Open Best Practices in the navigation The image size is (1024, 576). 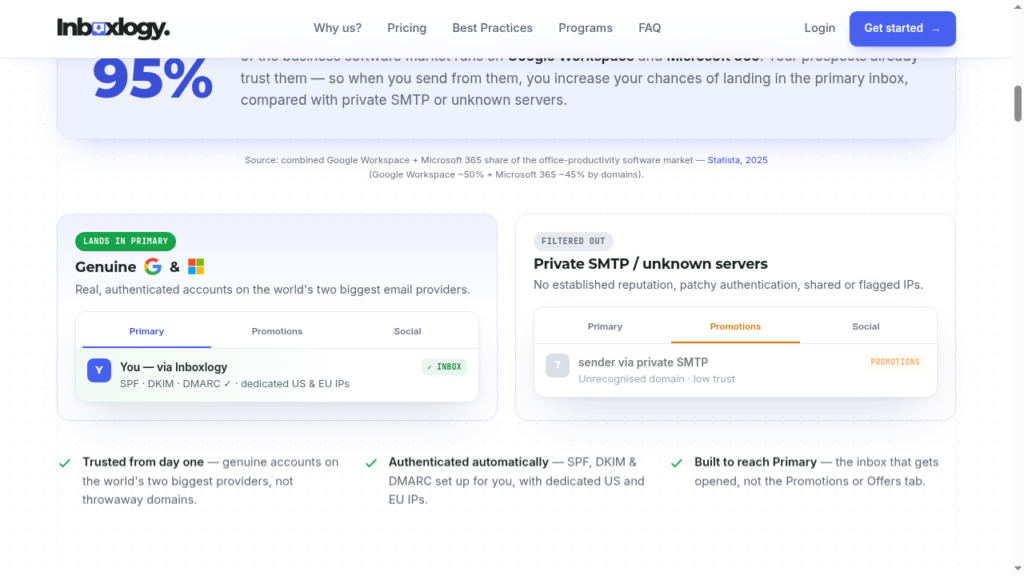click(492, 28)
